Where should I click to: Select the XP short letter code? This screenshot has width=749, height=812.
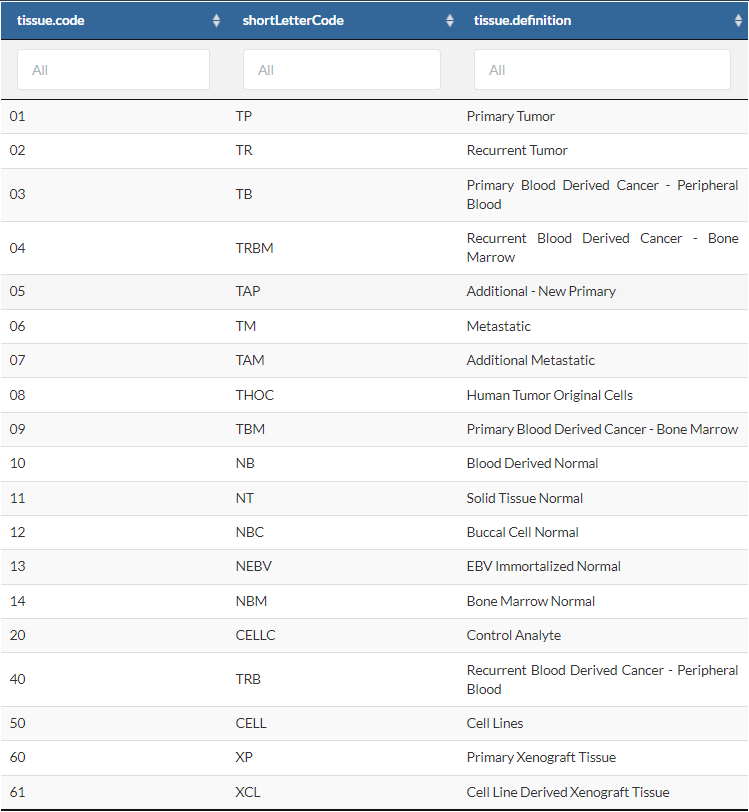point(244,758)
